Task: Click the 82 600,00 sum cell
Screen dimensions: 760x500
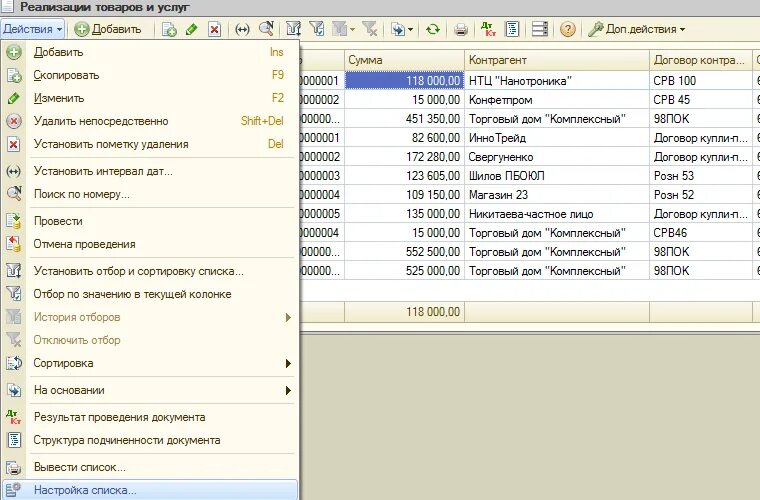Action: (404, 138)
